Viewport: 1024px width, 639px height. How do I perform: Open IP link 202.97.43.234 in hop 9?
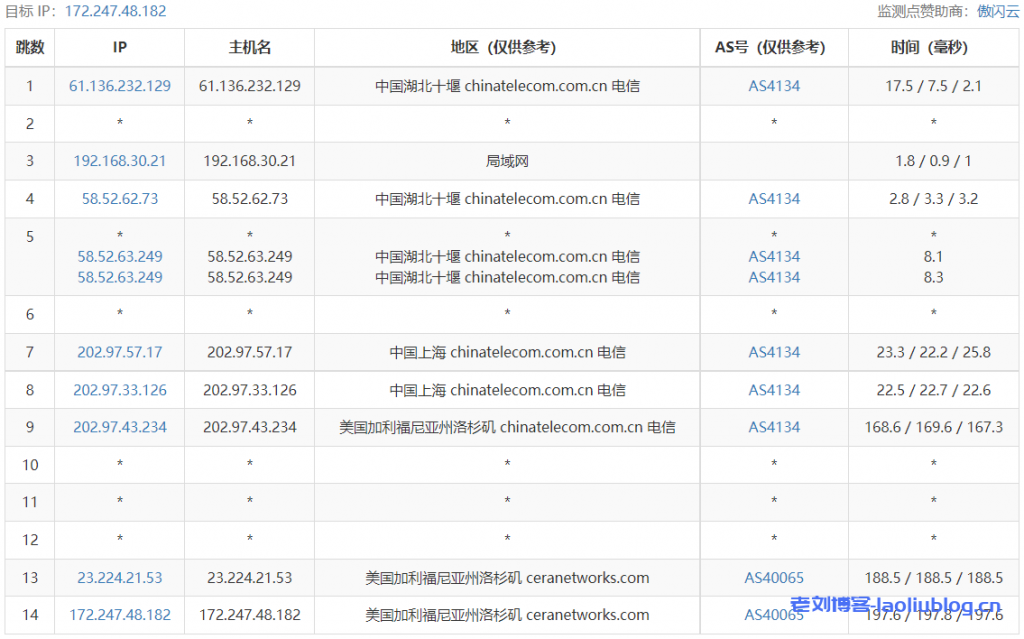pos(120,427)
